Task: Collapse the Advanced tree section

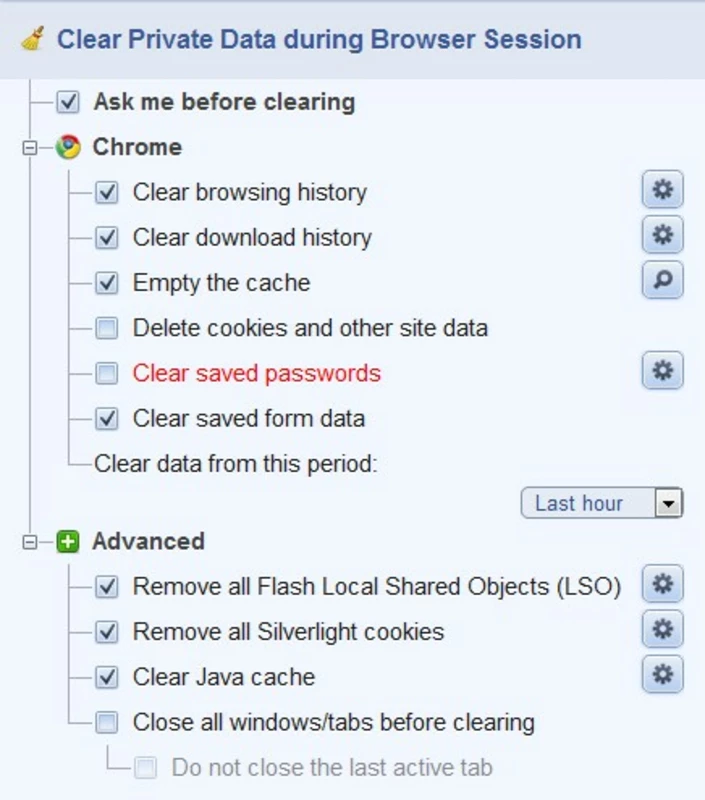Action: click(30, 542)
